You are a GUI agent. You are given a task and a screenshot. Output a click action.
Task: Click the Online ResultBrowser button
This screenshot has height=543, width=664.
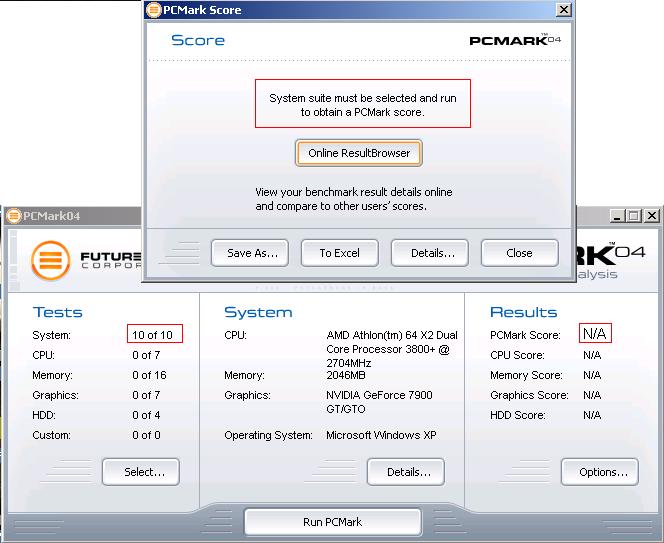click(x=359, y=153)
